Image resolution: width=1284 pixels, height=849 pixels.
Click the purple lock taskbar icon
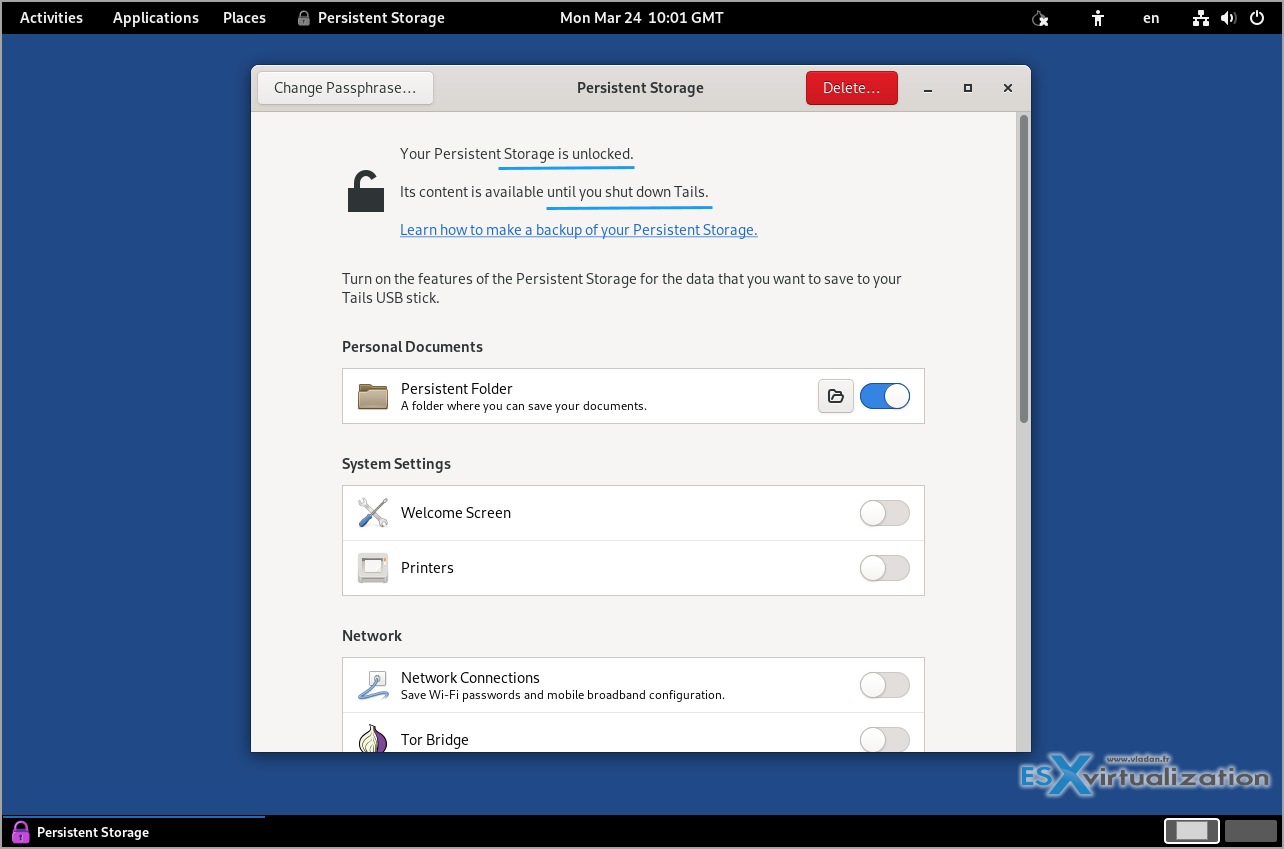[20, 832]
